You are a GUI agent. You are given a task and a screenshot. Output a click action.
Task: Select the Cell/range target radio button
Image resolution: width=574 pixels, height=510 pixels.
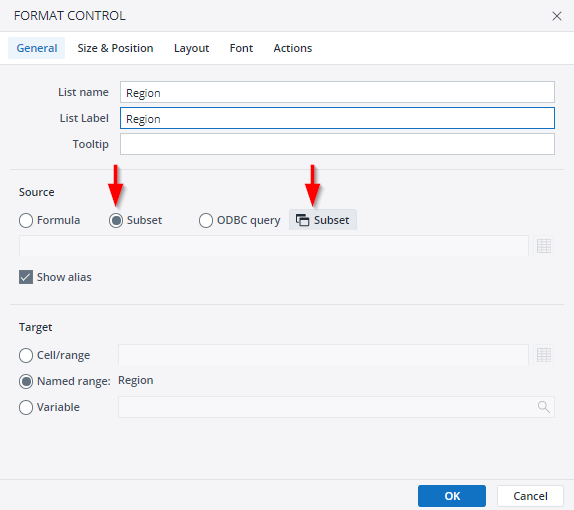26,355
